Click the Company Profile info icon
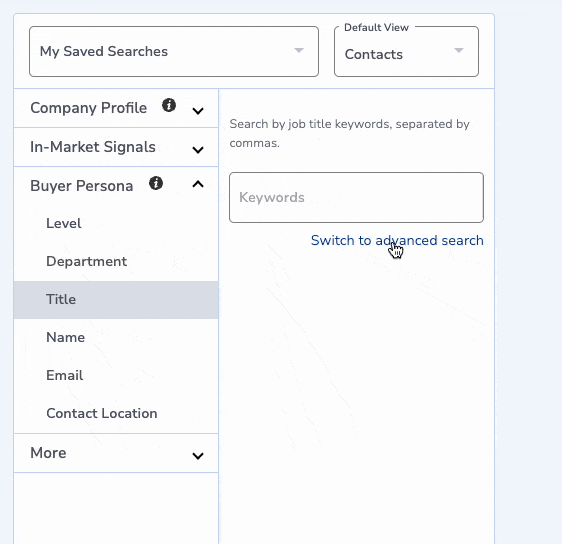The height and width of the screenshot is (544, 562). (169, 105)
